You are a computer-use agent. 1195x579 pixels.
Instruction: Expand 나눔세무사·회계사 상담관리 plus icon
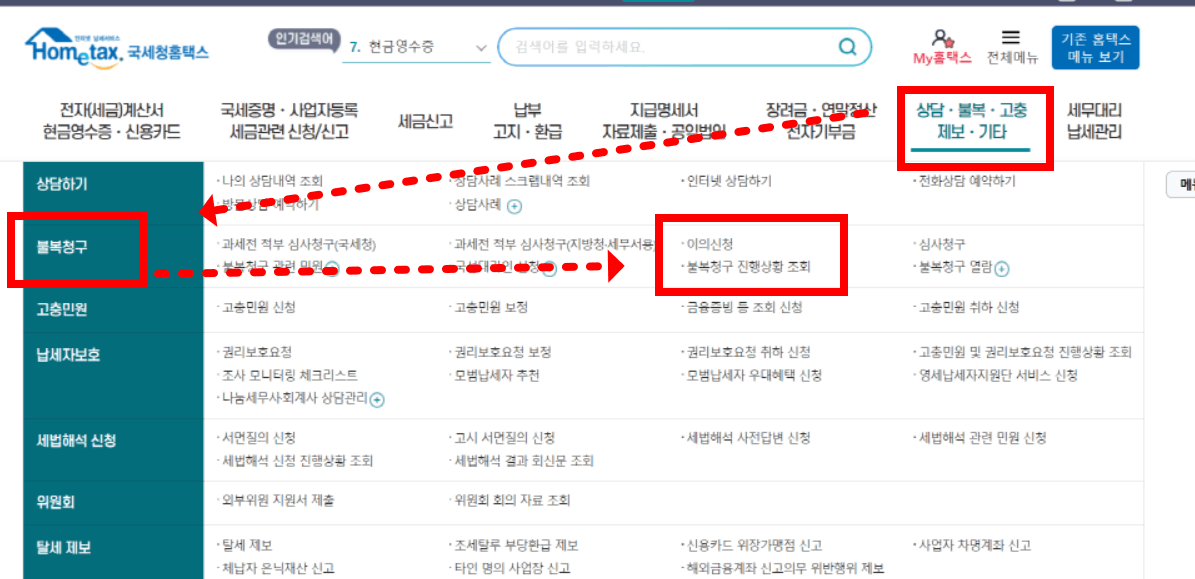click(378, 399)
